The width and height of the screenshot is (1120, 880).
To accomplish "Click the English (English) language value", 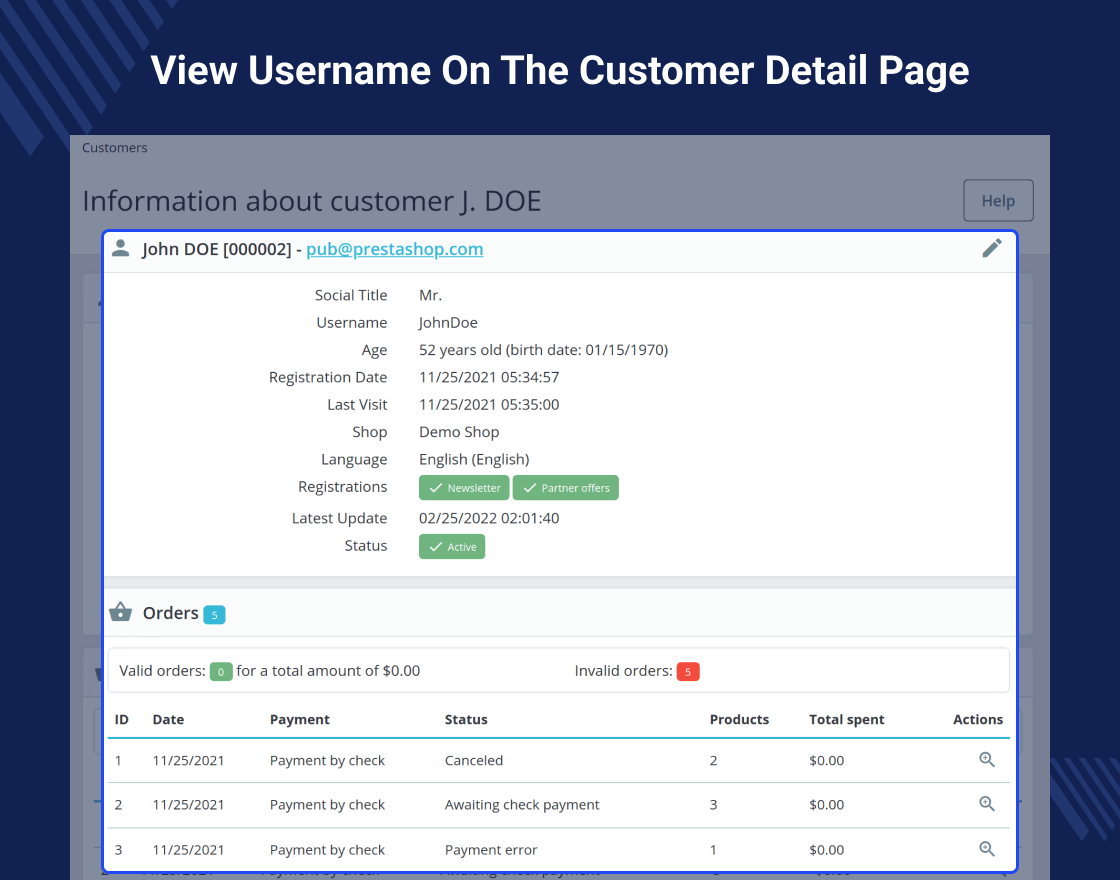I will tap(474, 459).
